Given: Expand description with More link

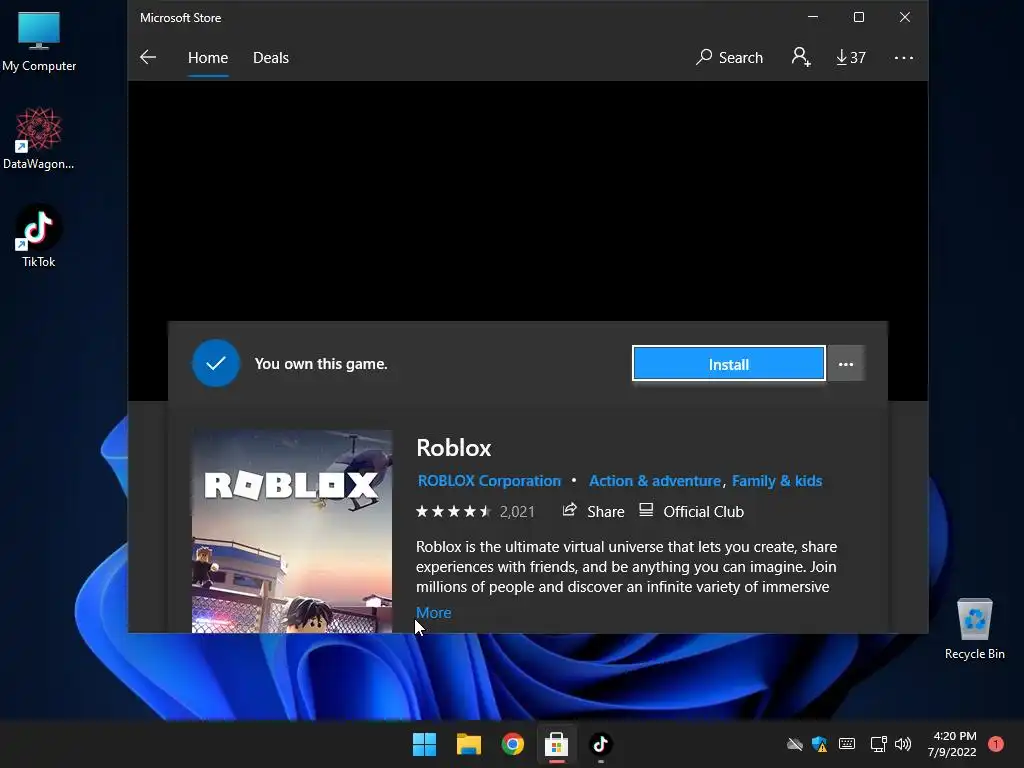Looking at the screenshot, I should click(434, 613).
